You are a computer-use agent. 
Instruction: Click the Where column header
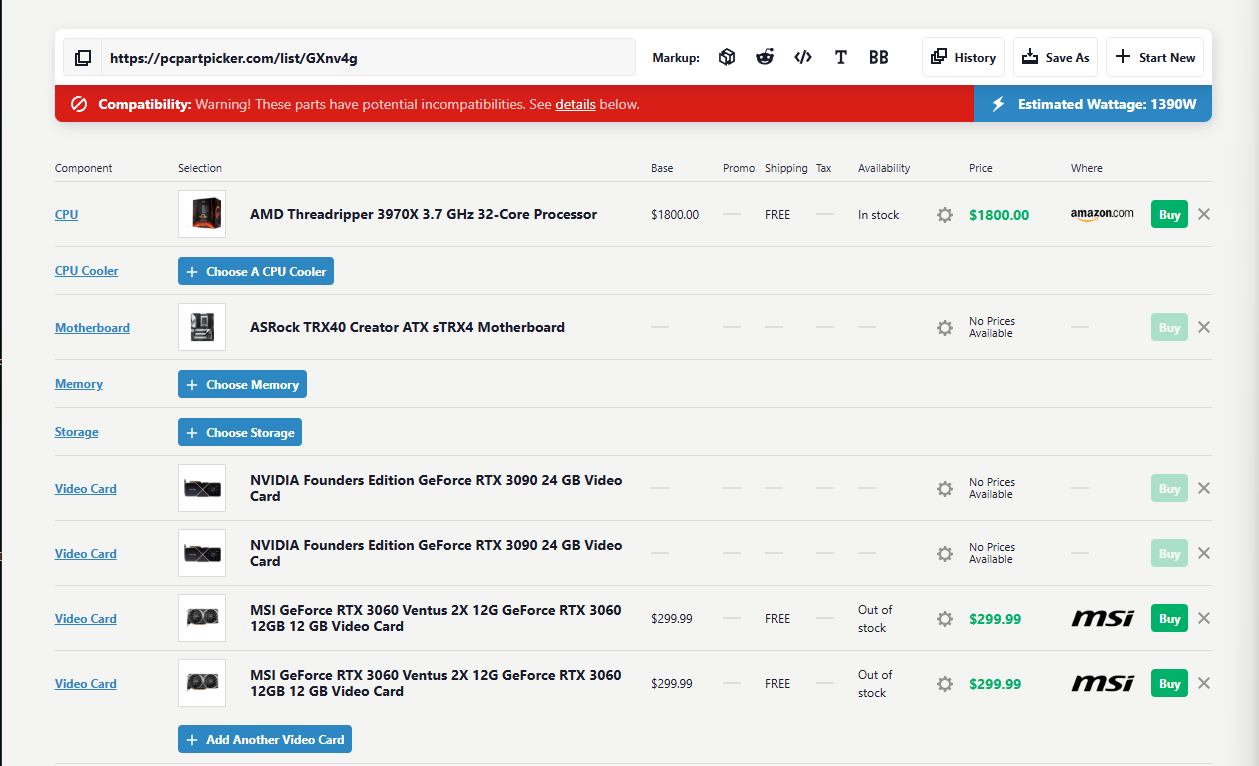coord(1087,168)
